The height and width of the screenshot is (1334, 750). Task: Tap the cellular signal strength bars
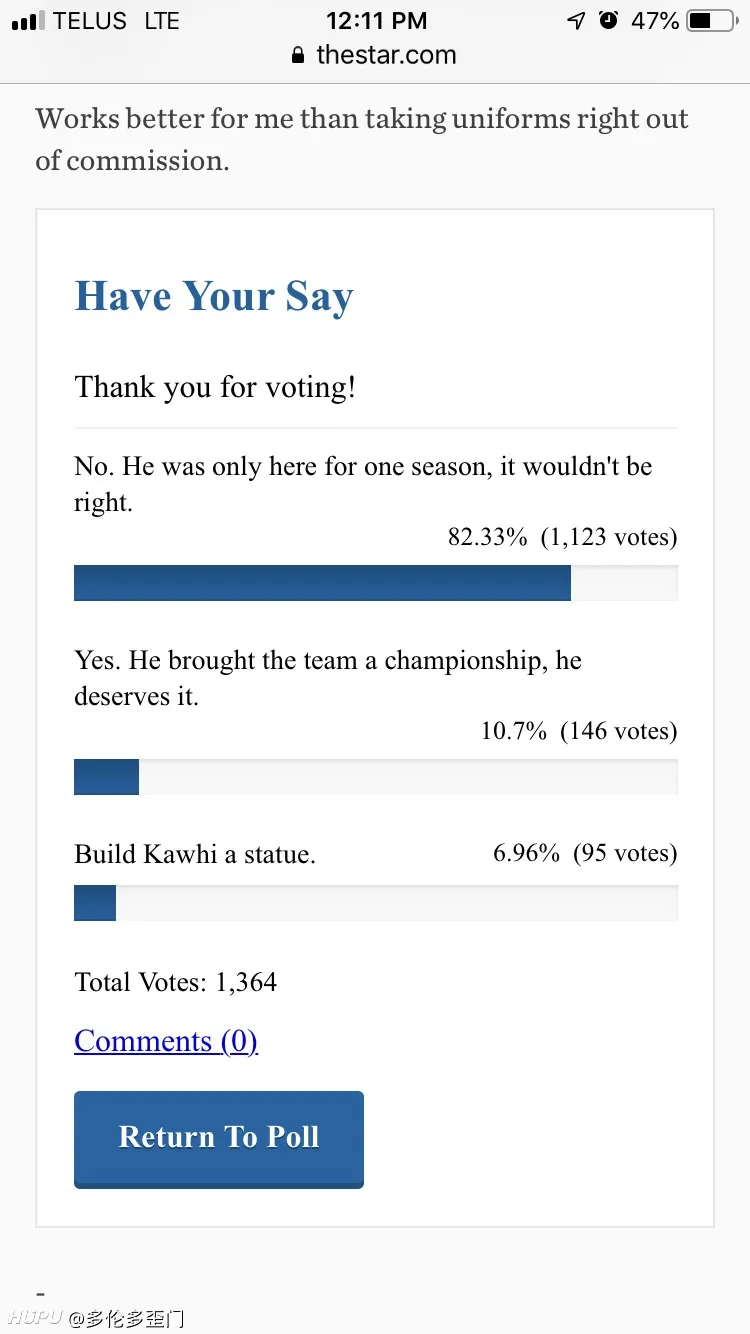pyautogui.click(x=29, y=20)
